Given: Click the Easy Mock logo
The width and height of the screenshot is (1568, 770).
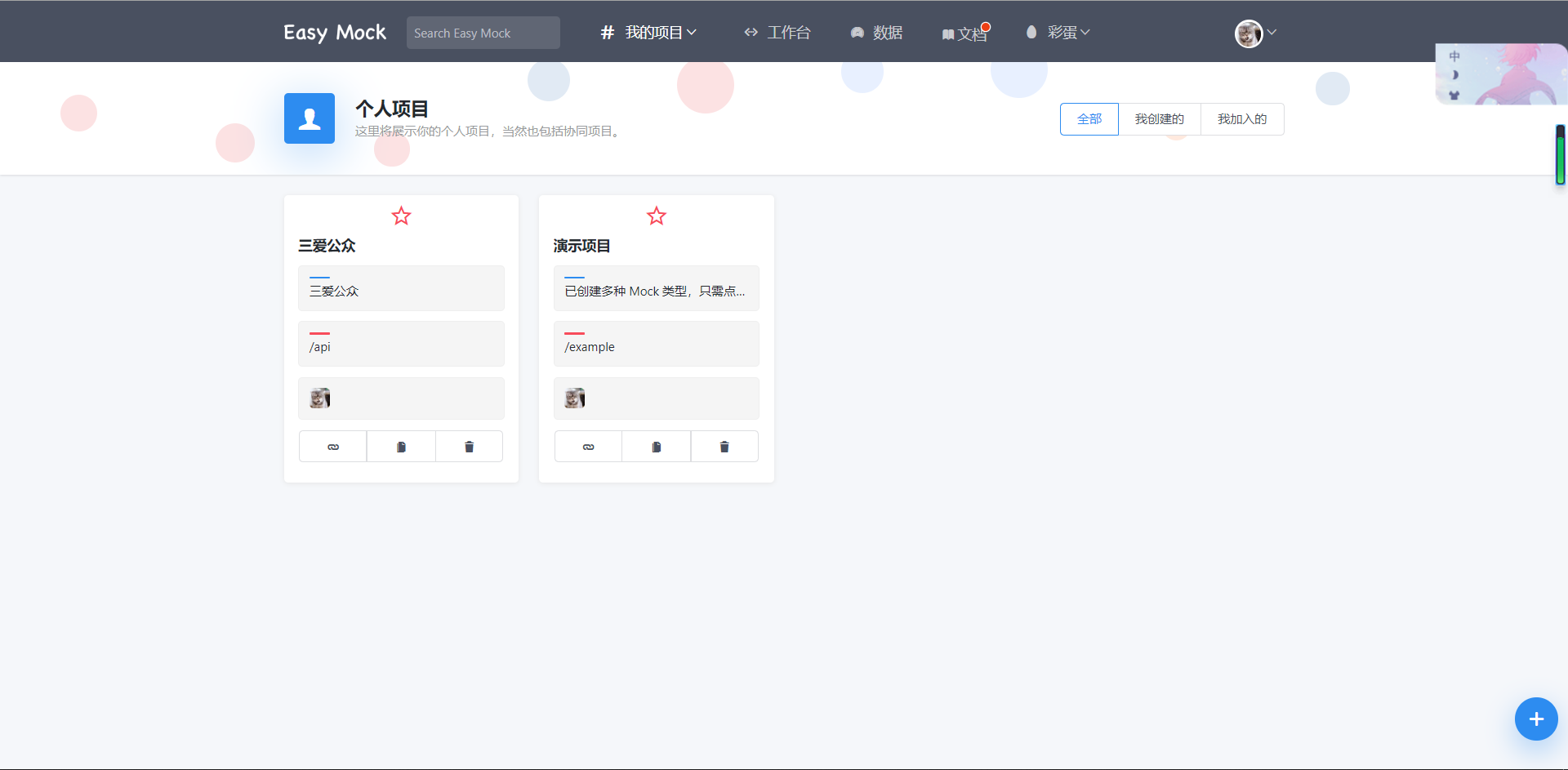Looking at the screenshot, I should point(335,33).
